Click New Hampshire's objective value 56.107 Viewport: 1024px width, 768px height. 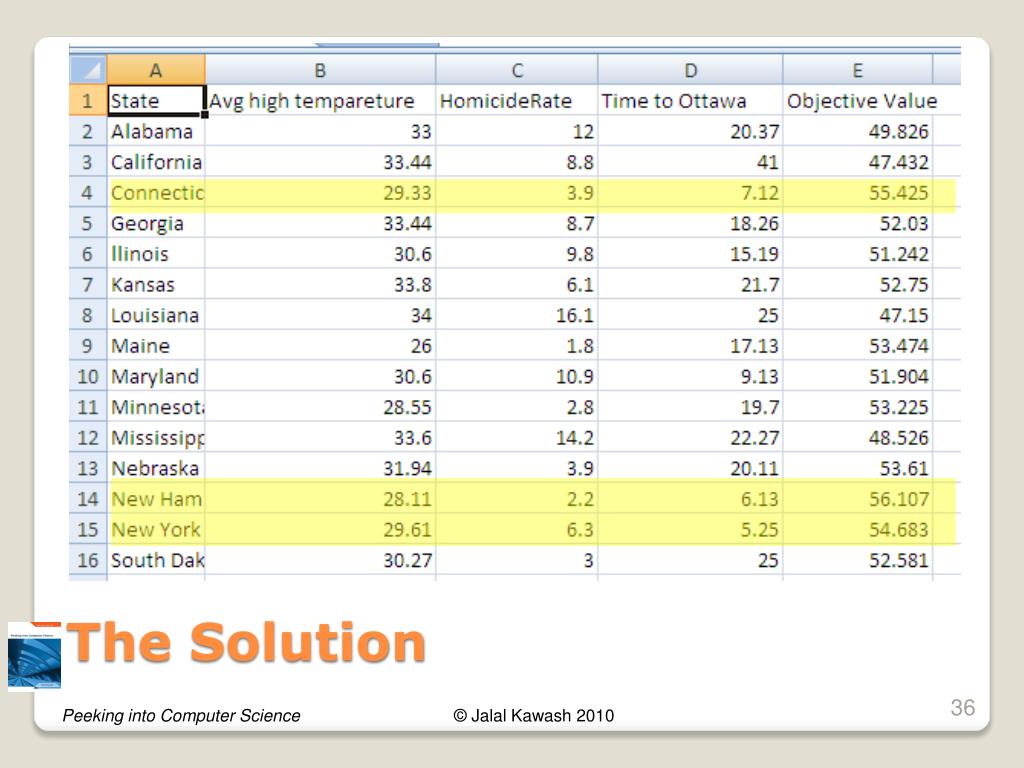[x=857, y=499]
